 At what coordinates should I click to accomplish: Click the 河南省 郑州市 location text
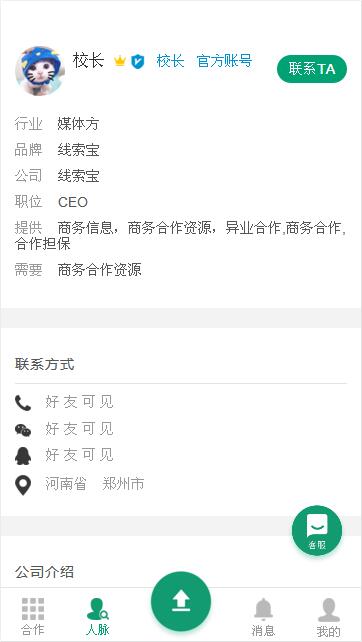[95, 484]
